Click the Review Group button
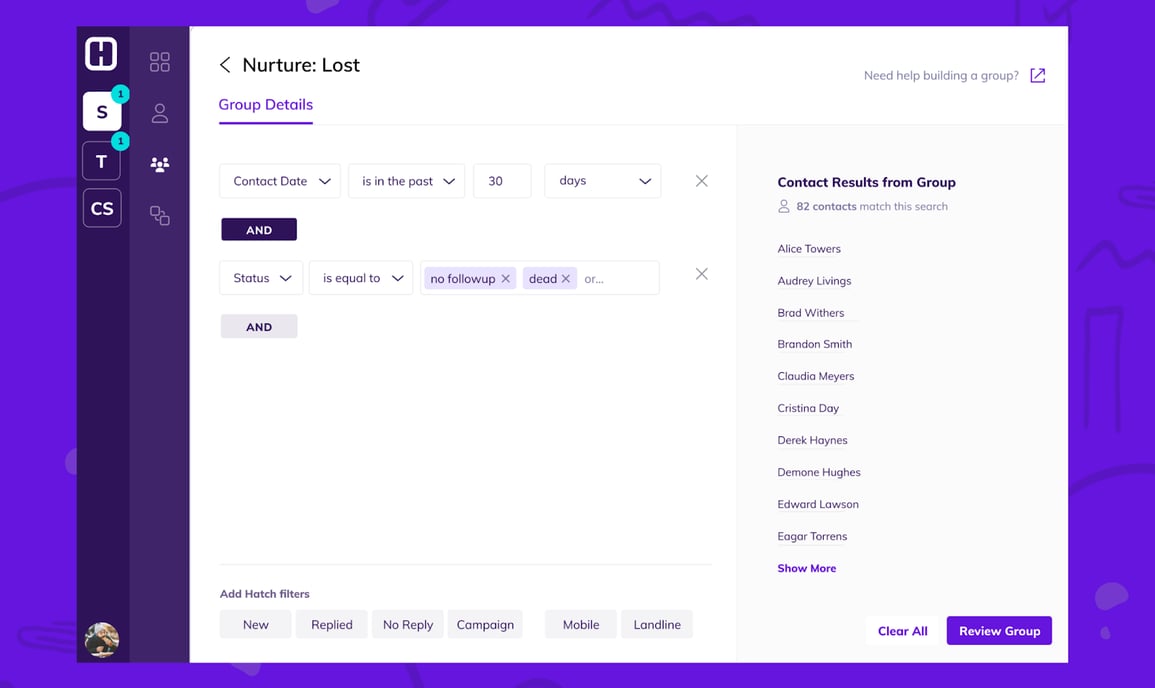The image size is (1155, 688). point(999,630)
